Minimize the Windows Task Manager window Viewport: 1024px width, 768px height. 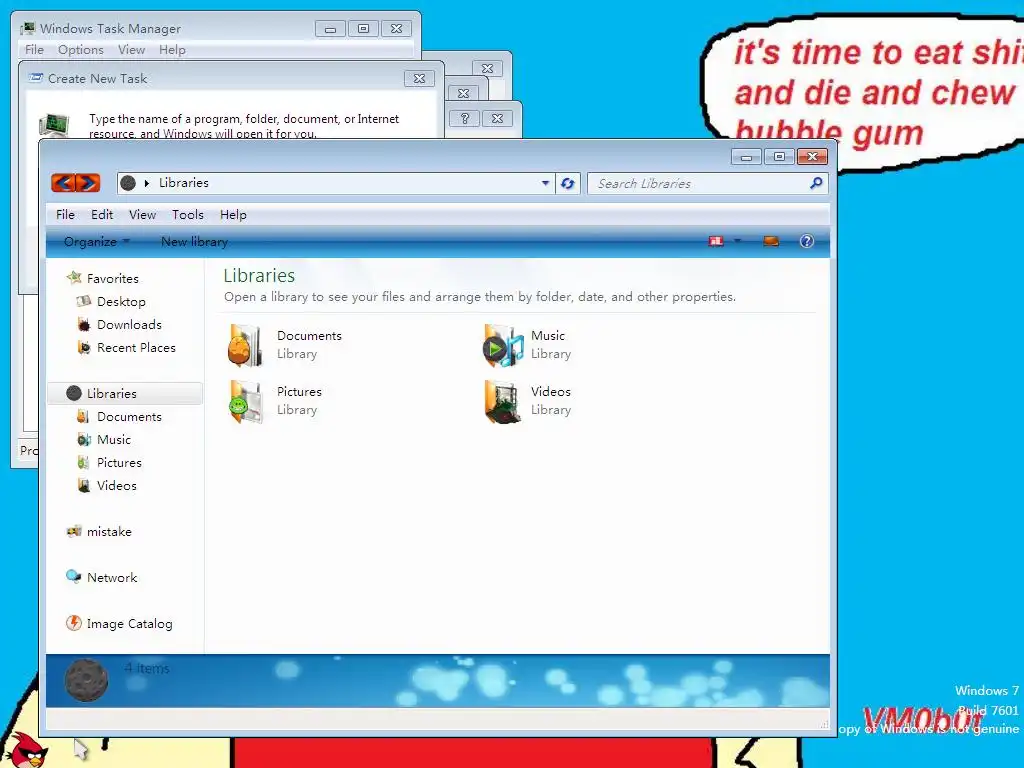tap(330, 29)
